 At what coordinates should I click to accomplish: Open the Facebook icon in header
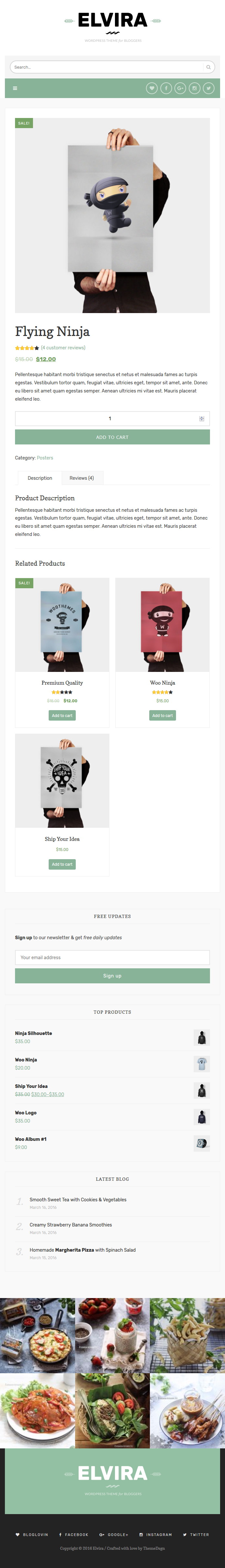[x=166, y=88]
